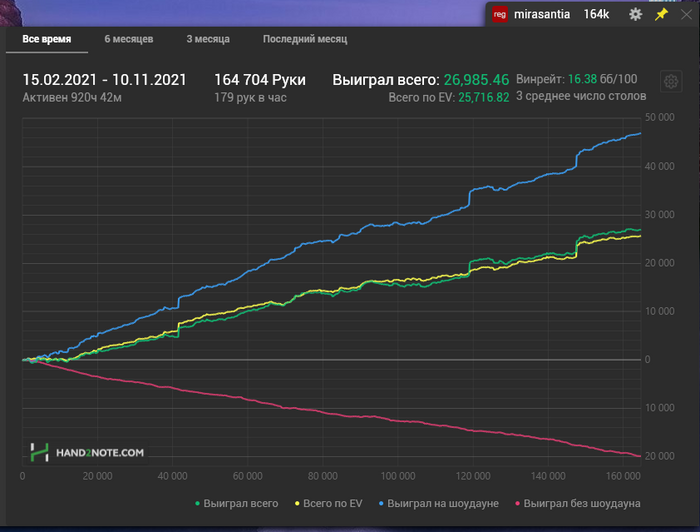Switch to '6 месяцев' tab

click(129, 39)
